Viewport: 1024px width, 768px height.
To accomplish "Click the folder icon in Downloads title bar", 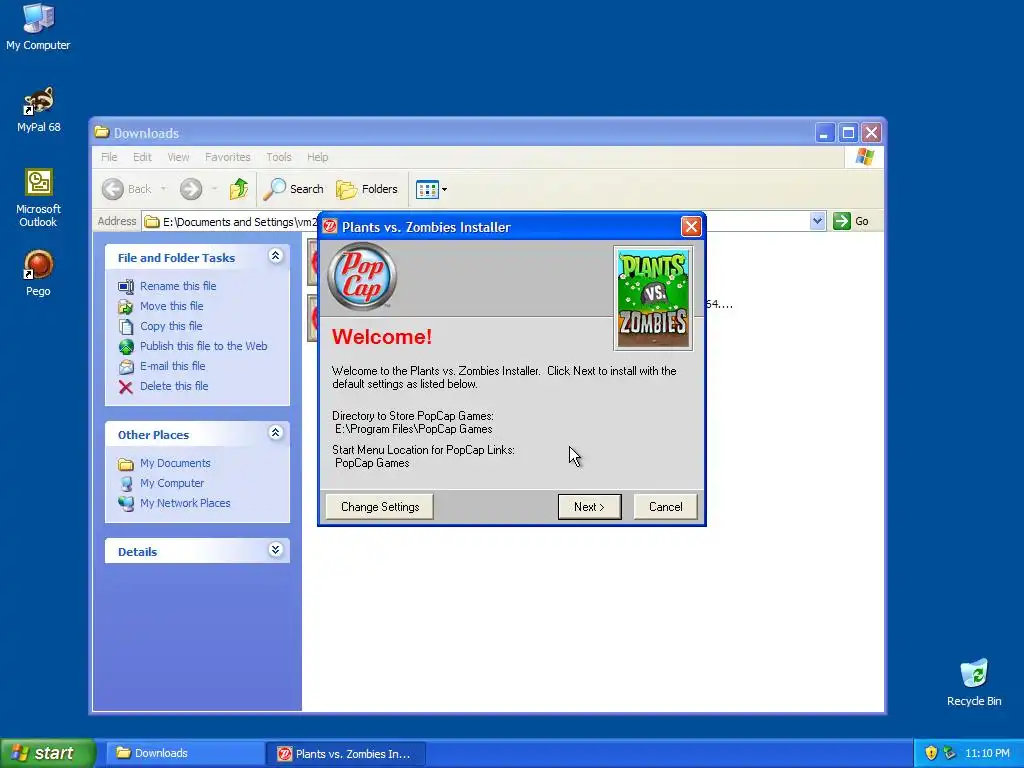I will pyautogui.click(x=101, y=133).
